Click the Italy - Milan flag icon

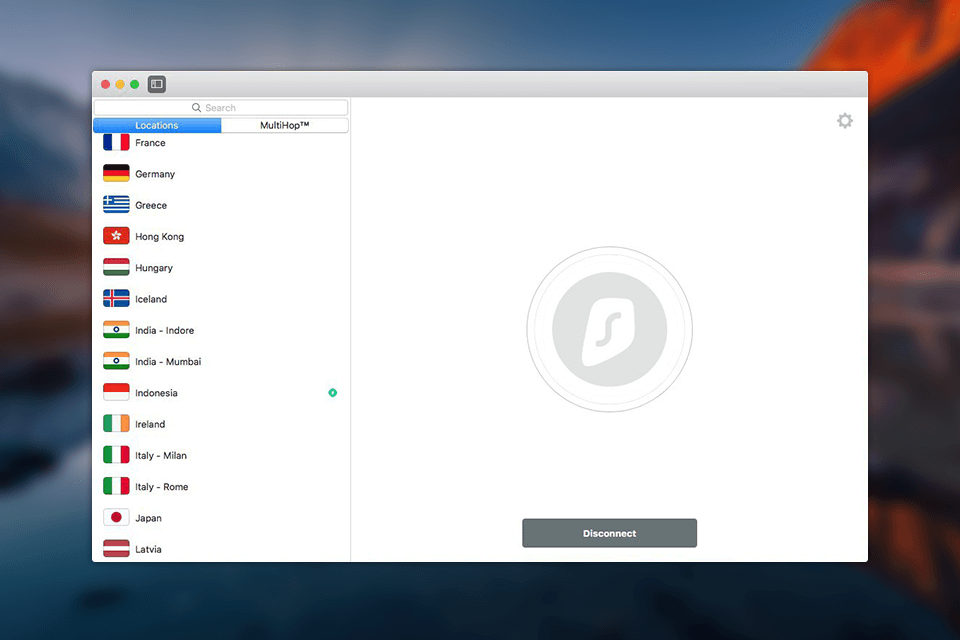pyautogui.click(x=116, y=454)
